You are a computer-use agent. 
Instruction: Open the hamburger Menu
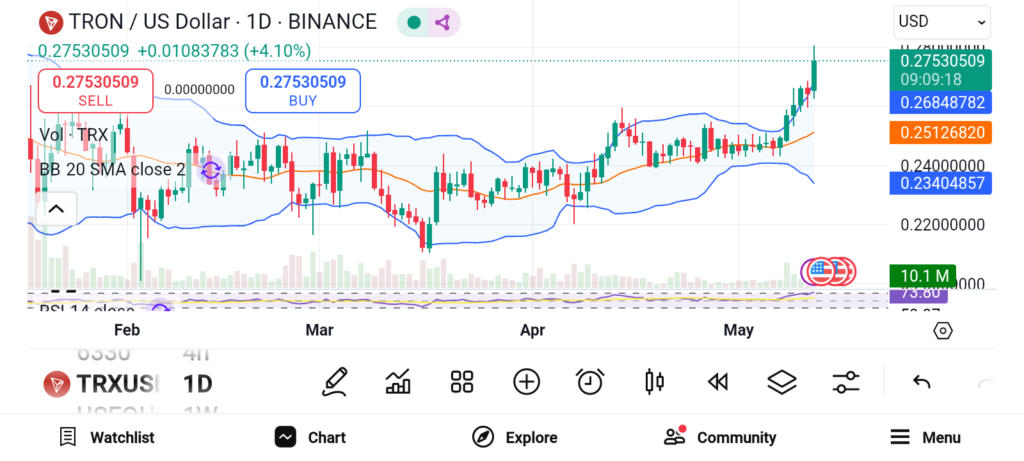tap(925, 437)
